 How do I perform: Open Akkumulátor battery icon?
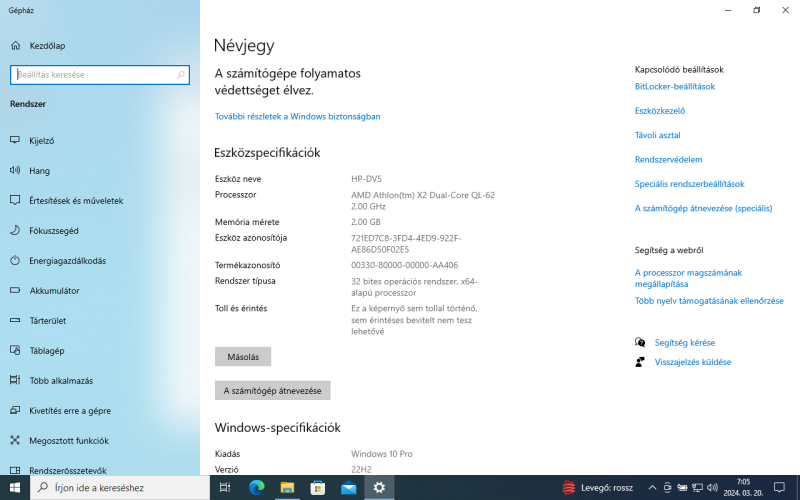click(x=15, y=290)
